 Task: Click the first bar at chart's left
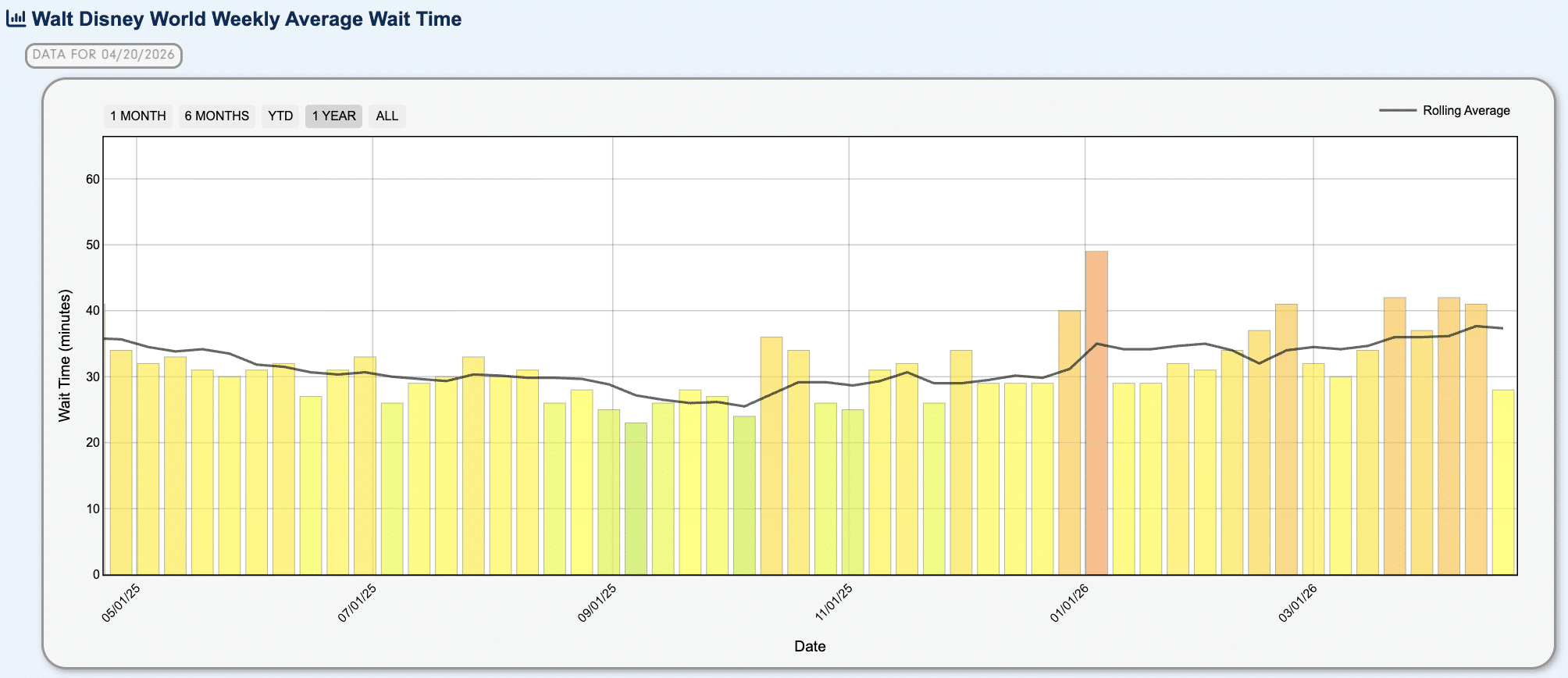pyautogui.click(x=121, y=462)
